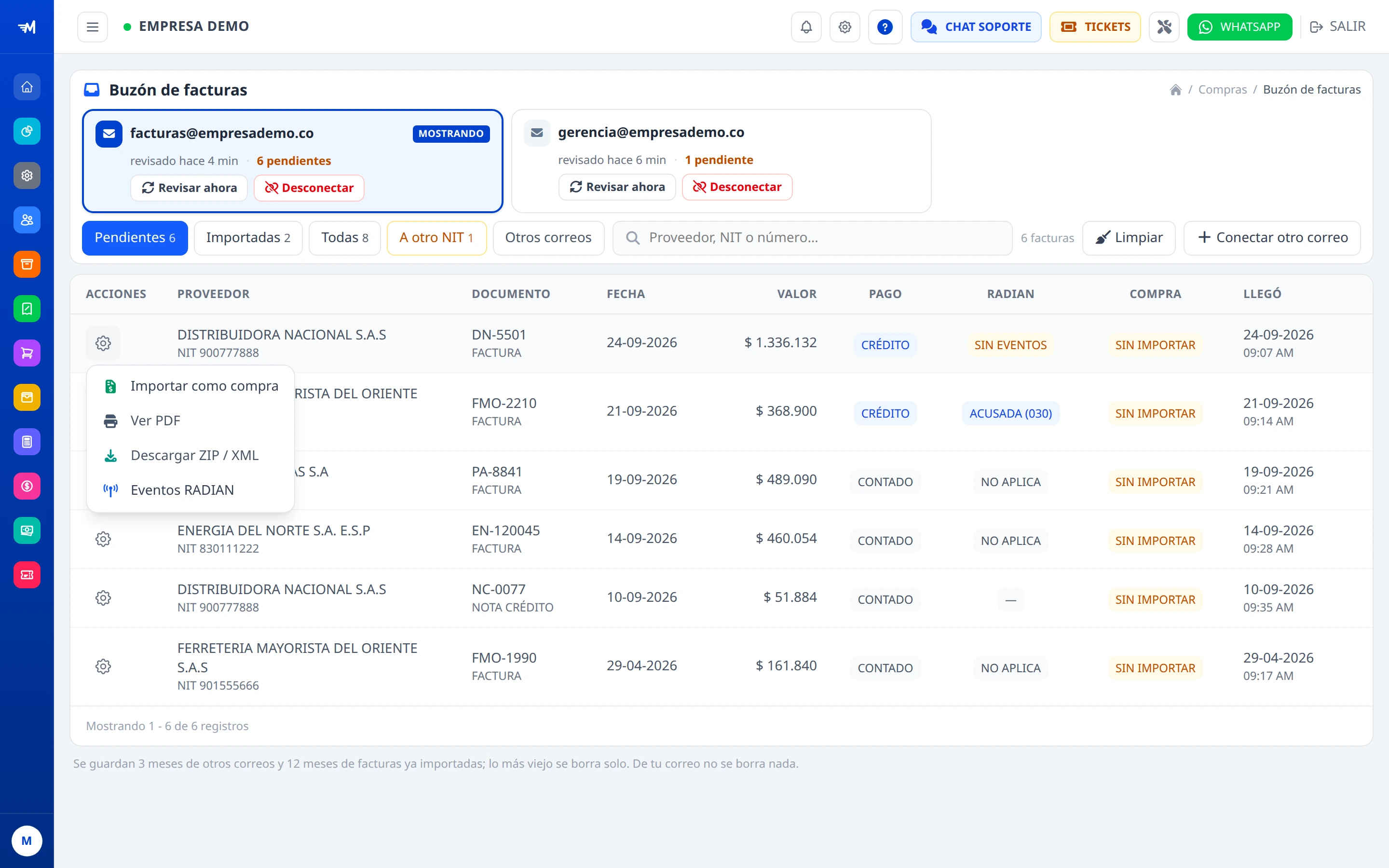Open the shopping cart sidebar icon

pos(27,353)
